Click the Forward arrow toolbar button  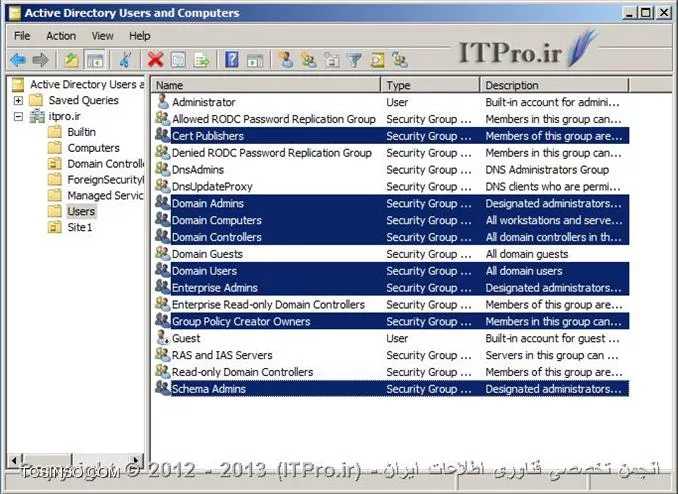point(41,60)
